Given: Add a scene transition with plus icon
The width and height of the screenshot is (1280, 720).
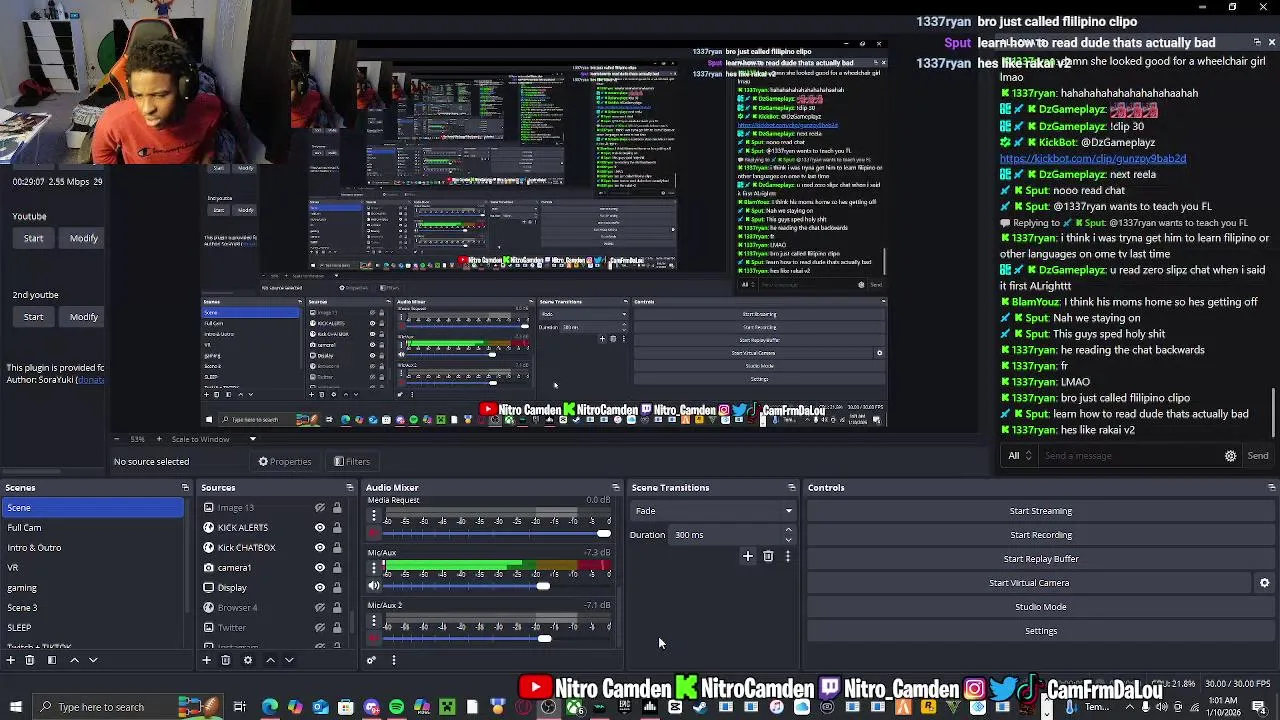Looking at the screenshot, I should point(747,556).
